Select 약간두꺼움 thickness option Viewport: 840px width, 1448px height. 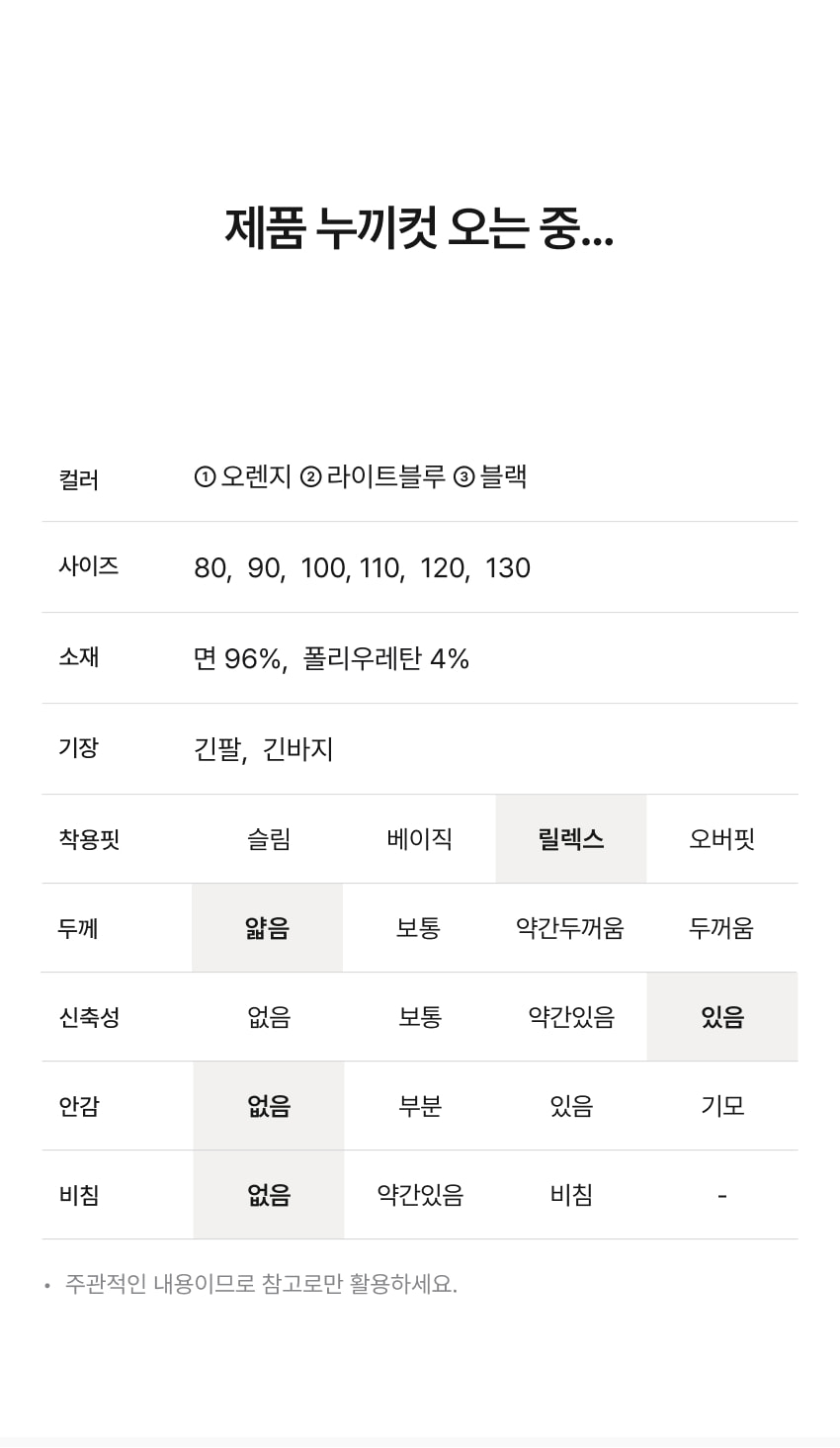click(570, 928)
